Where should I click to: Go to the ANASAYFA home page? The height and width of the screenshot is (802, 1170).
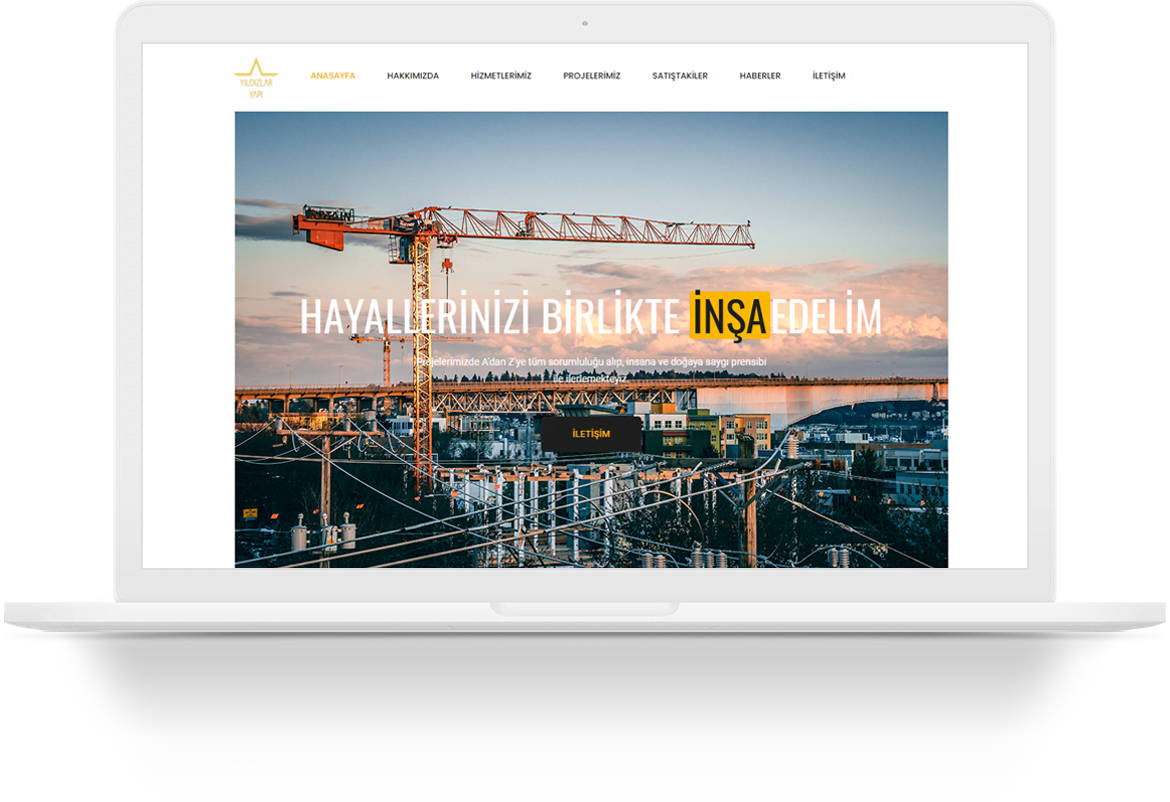332,76
